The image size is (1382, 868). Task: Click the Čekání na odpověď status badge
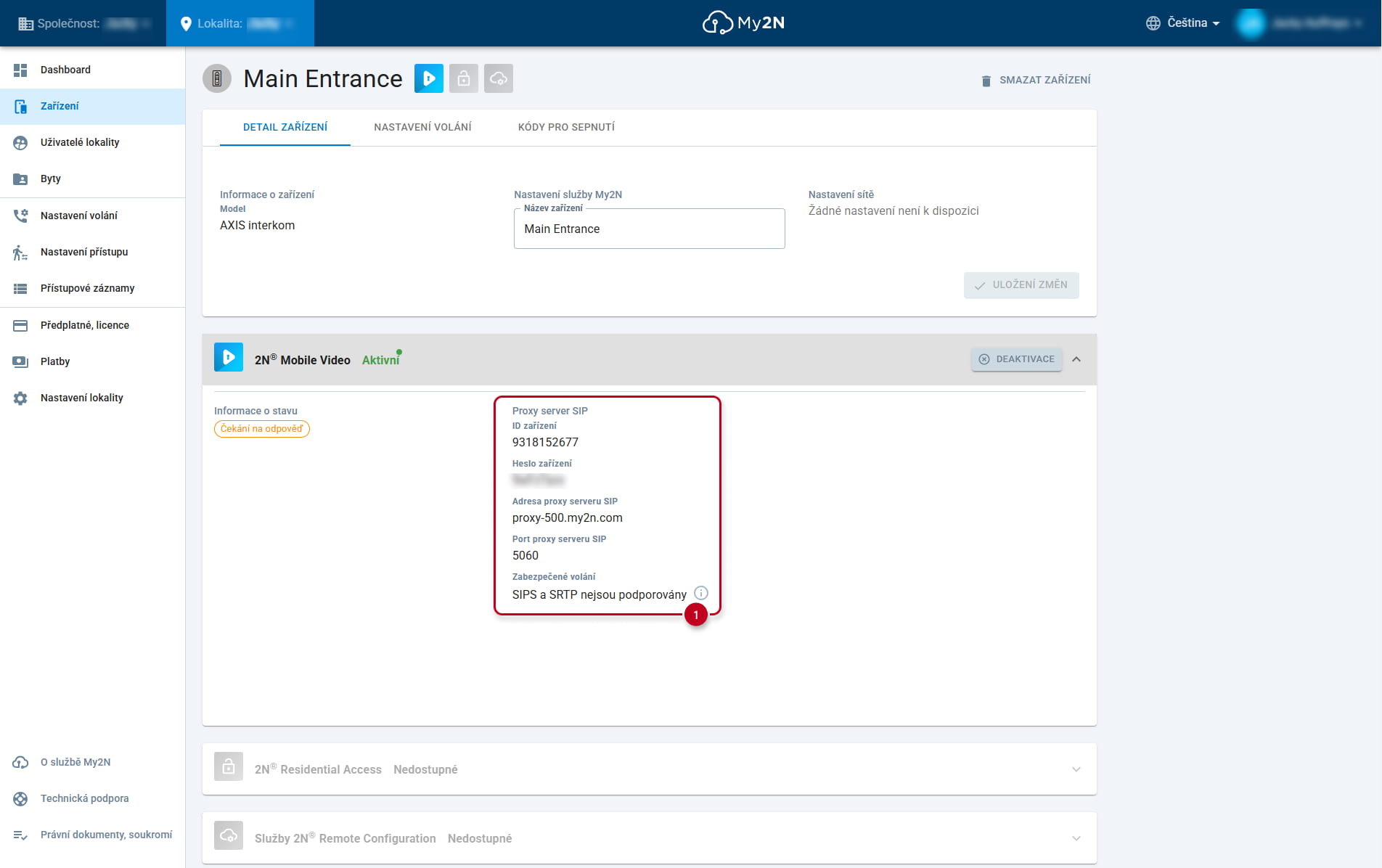[x=262, y=429]
